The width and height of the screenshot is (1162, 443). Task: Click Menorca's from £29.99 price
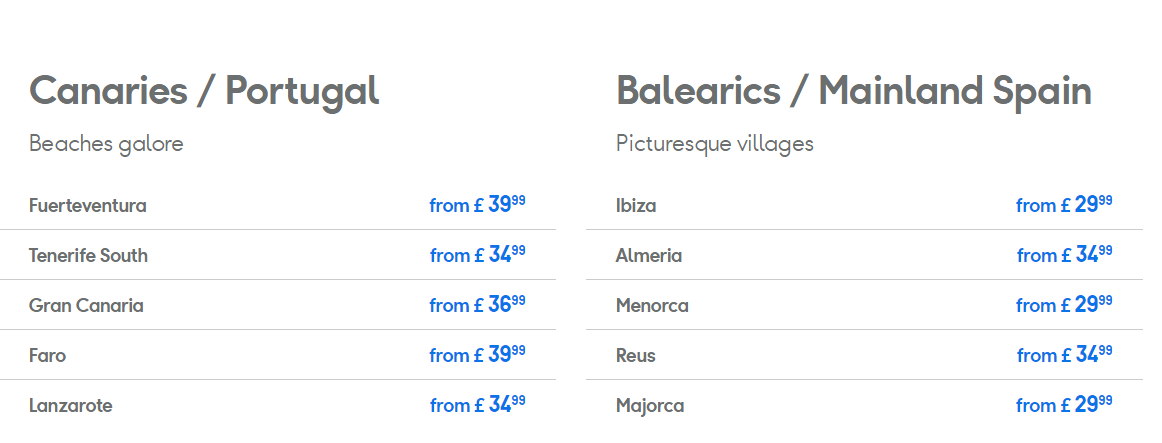tap(1064, 305)
